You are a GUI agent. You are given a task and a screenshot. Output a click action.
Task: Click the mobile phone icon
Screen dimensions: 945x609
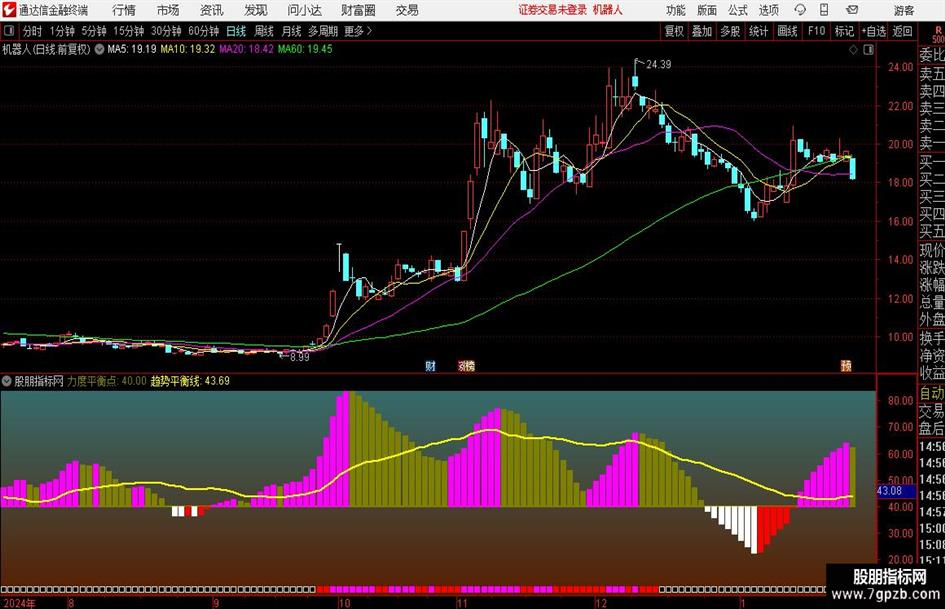pyautogui.click(x=824, y=10)
